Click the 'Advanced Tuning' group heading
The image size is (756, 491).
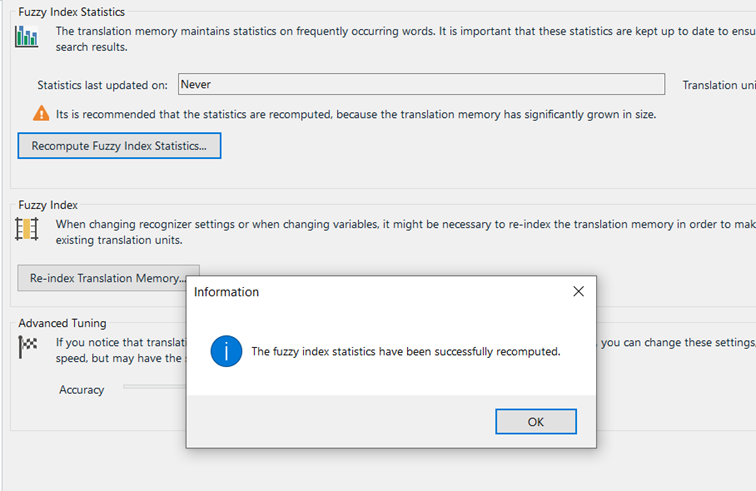(x=62, y=323)
